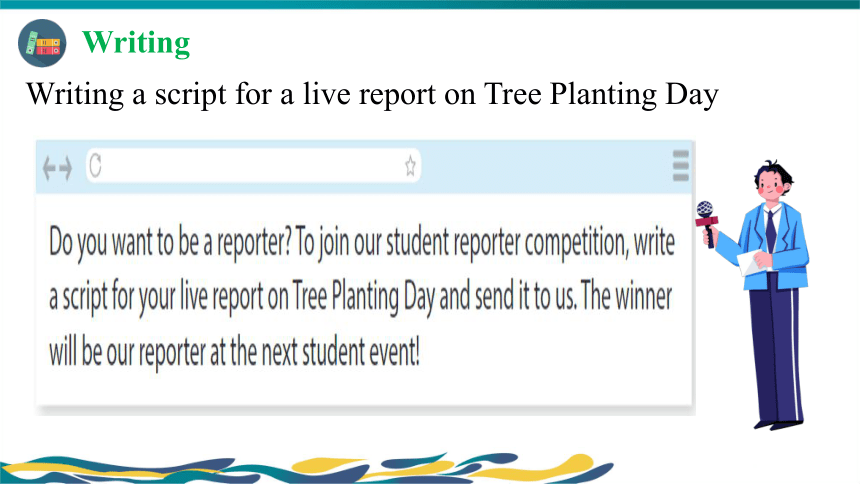Click the browser forward arrow
The image size is (860, 484).
tap(65, 168)
